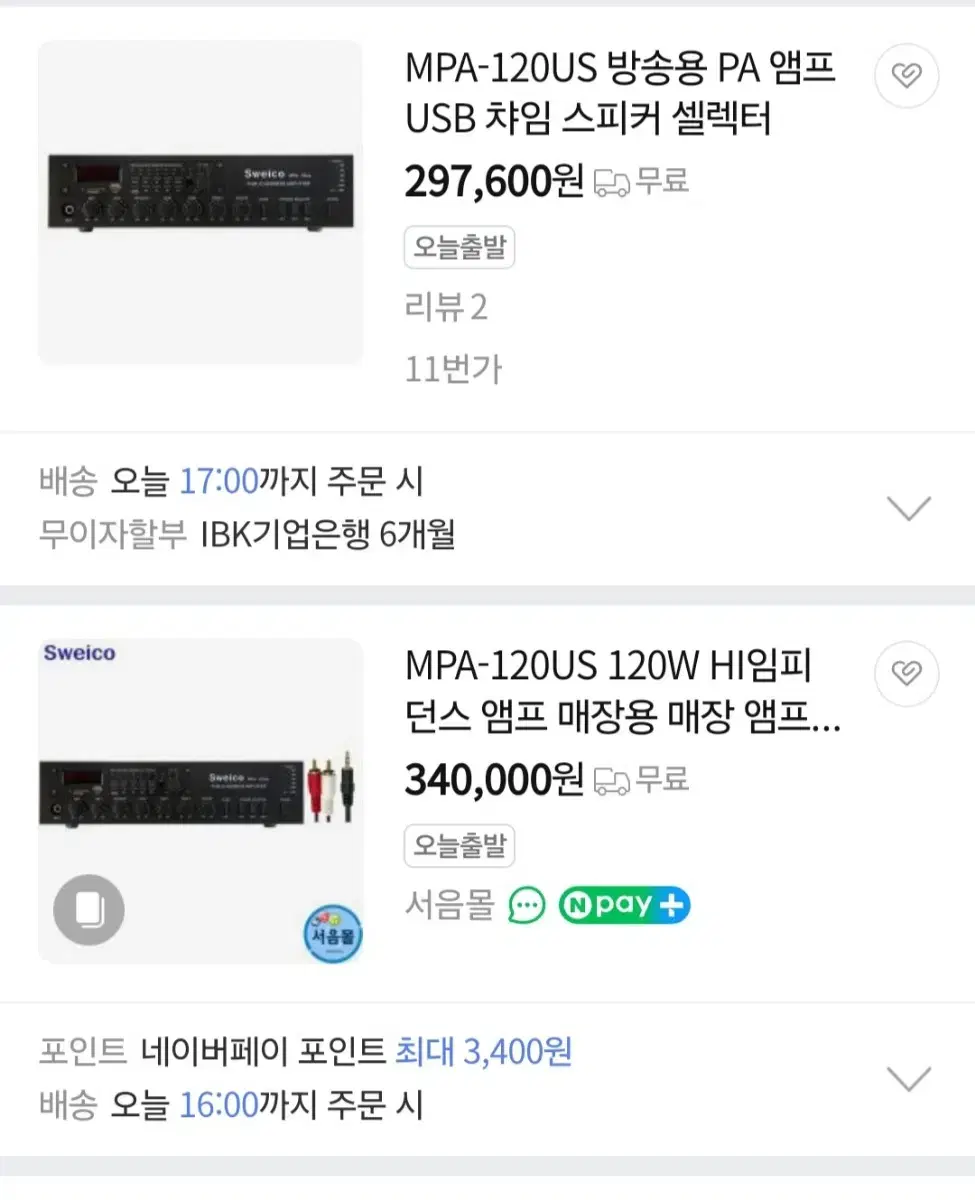The width and height of the screenshot is (975, 1200).
Task: Tap the delivery truck icon beside 340,000원
Action: pos(612,780)
